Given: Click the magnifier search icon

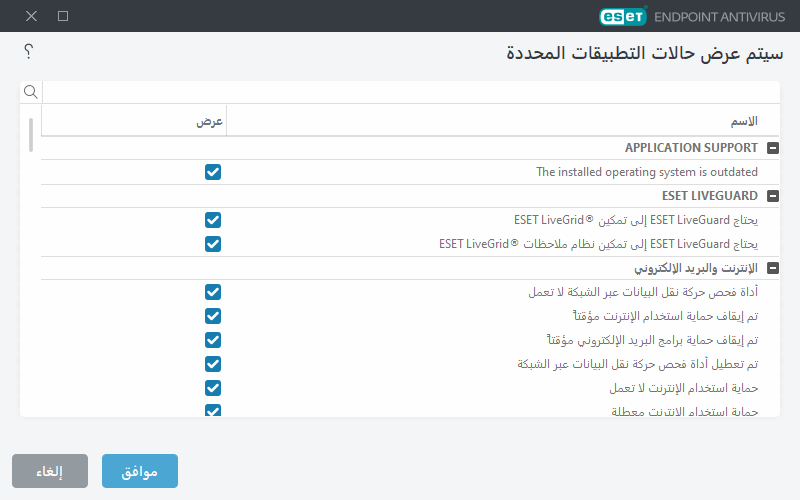Looking at the screenshot, I should (x=31, y=92).
